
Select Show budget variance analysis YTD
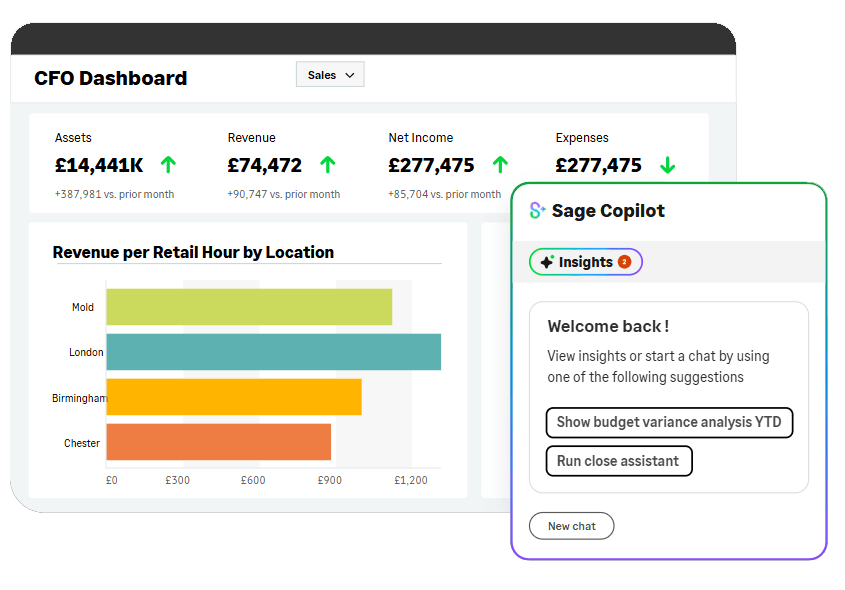click(669, 422)
